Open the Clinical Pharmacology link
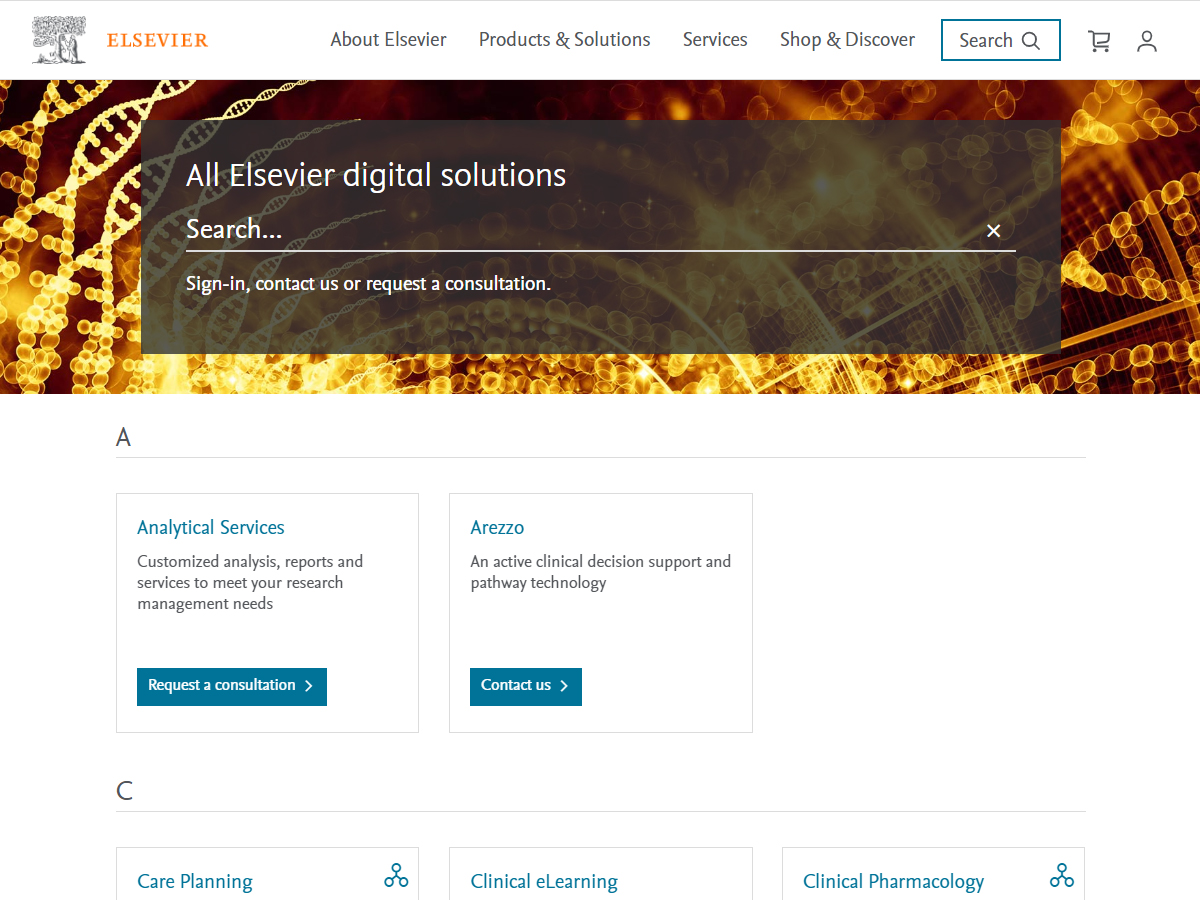The width and height of the screenshot is (1200, 900). point(893,881)
